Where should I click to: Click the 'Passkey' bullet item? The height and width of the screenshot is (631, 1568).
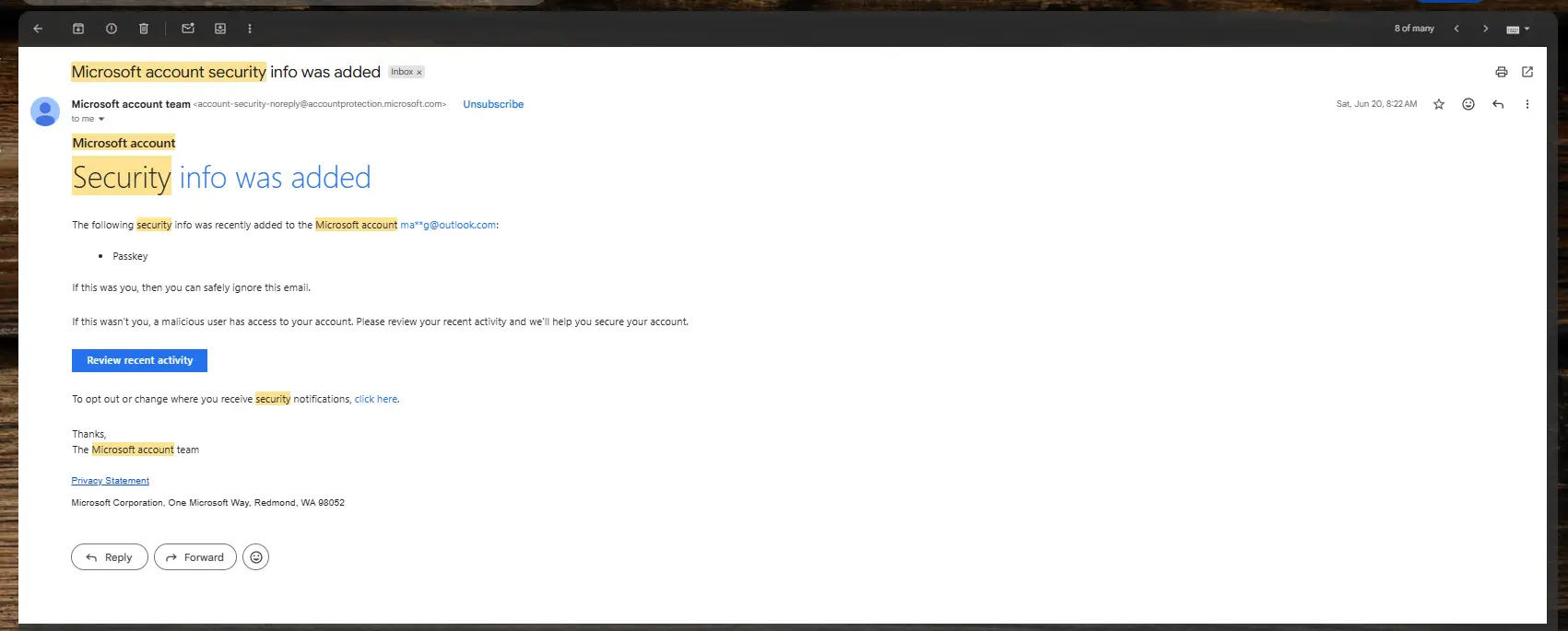click(x=130, y=256)
